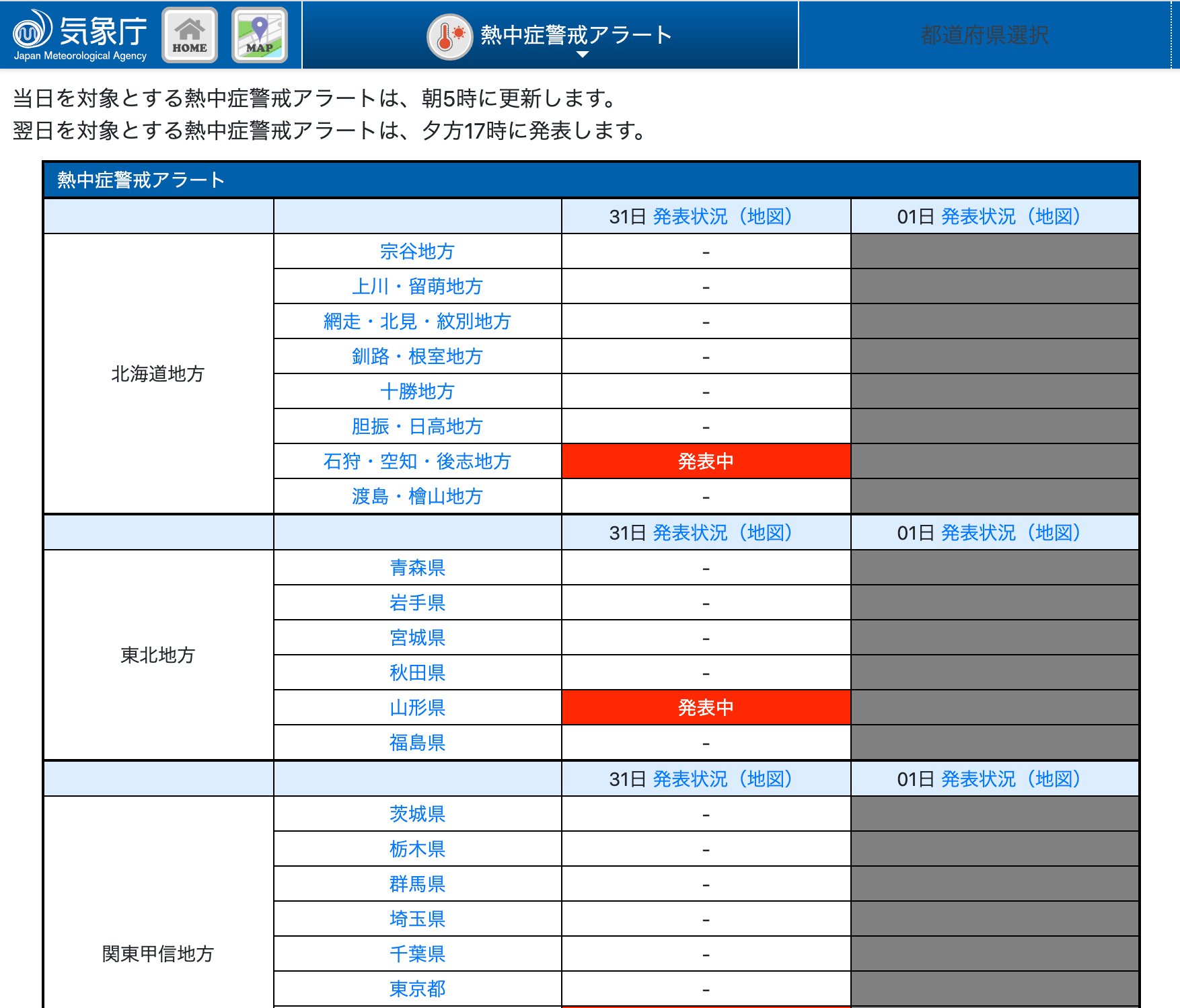Screen dimensions: 1180x1008
Task: Open the 石狩・空知・後志地方 link
Action: coord(417,462)
